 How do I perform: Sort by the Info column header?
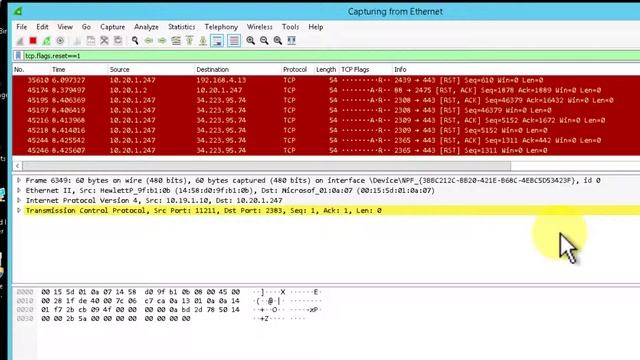tap(516, 69)
